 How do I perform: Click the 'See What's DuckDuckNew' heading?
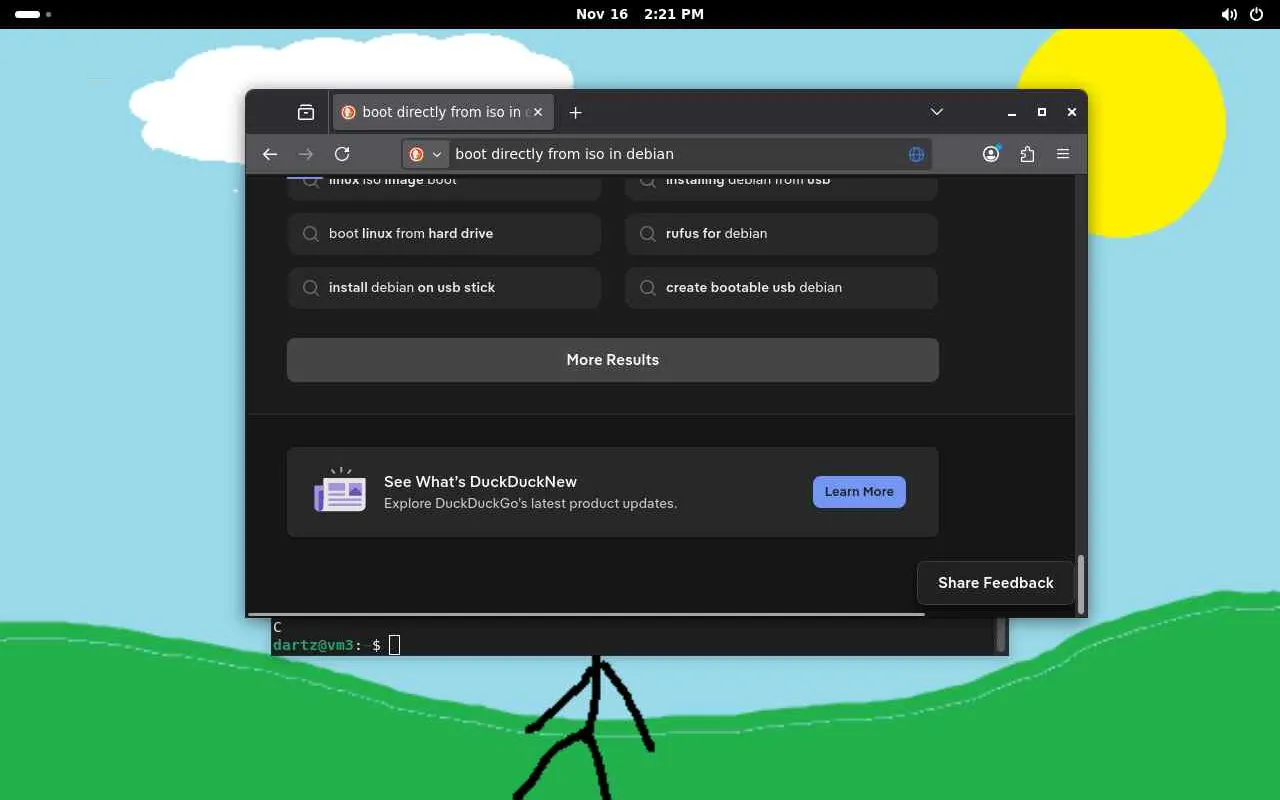480,481
